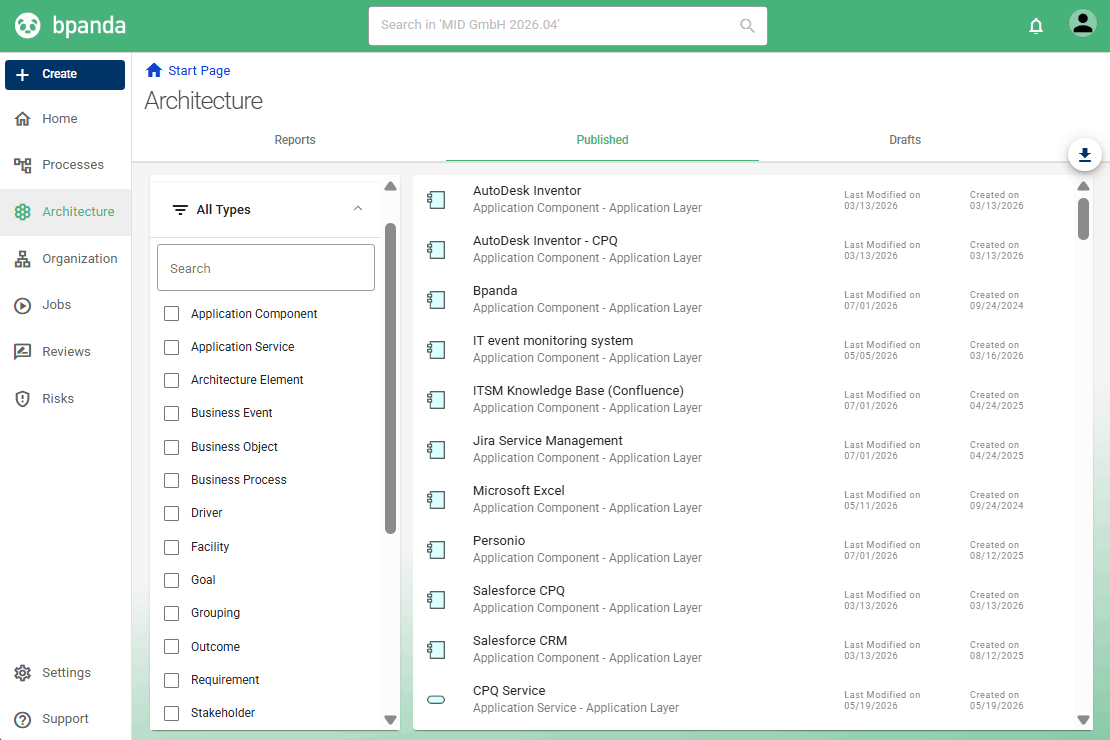
Task: Check the Goal checkbox
Action: [171, 580]
